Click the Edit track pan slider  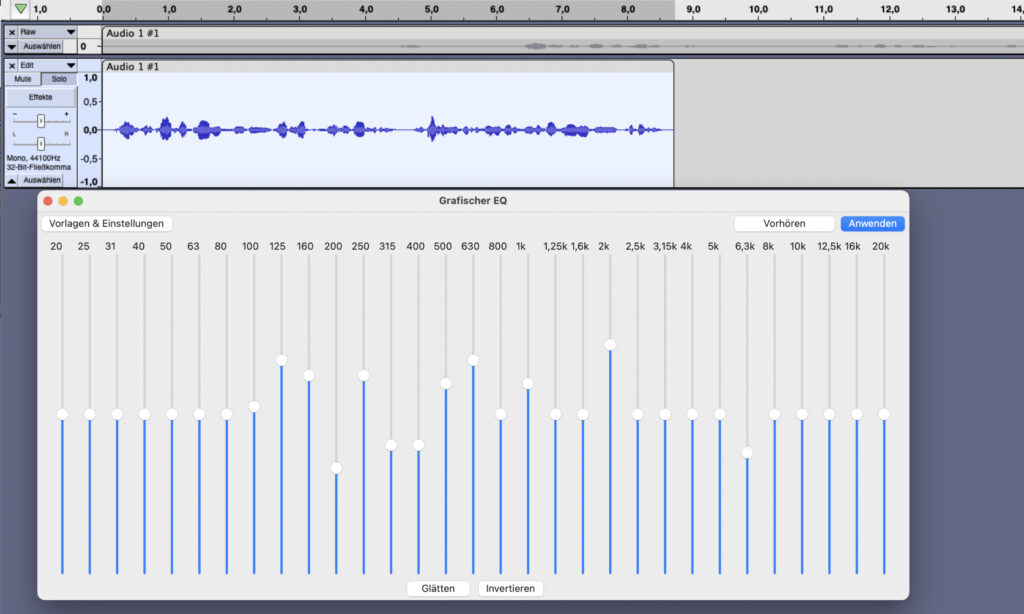pyautogui.click(x=40, y=143)
